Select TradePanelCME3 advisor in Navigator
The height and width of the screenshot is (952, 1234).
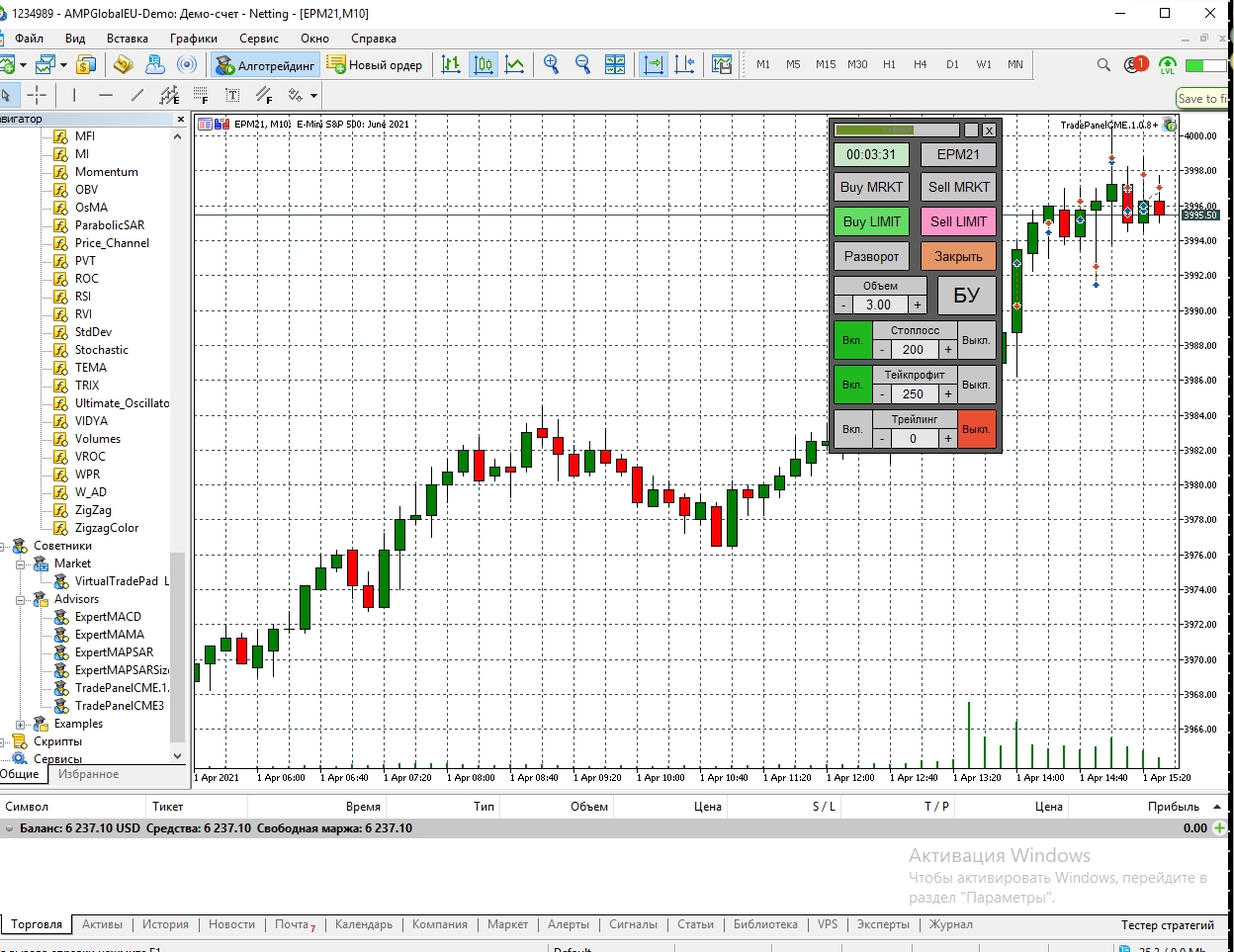tap(119, 706)
